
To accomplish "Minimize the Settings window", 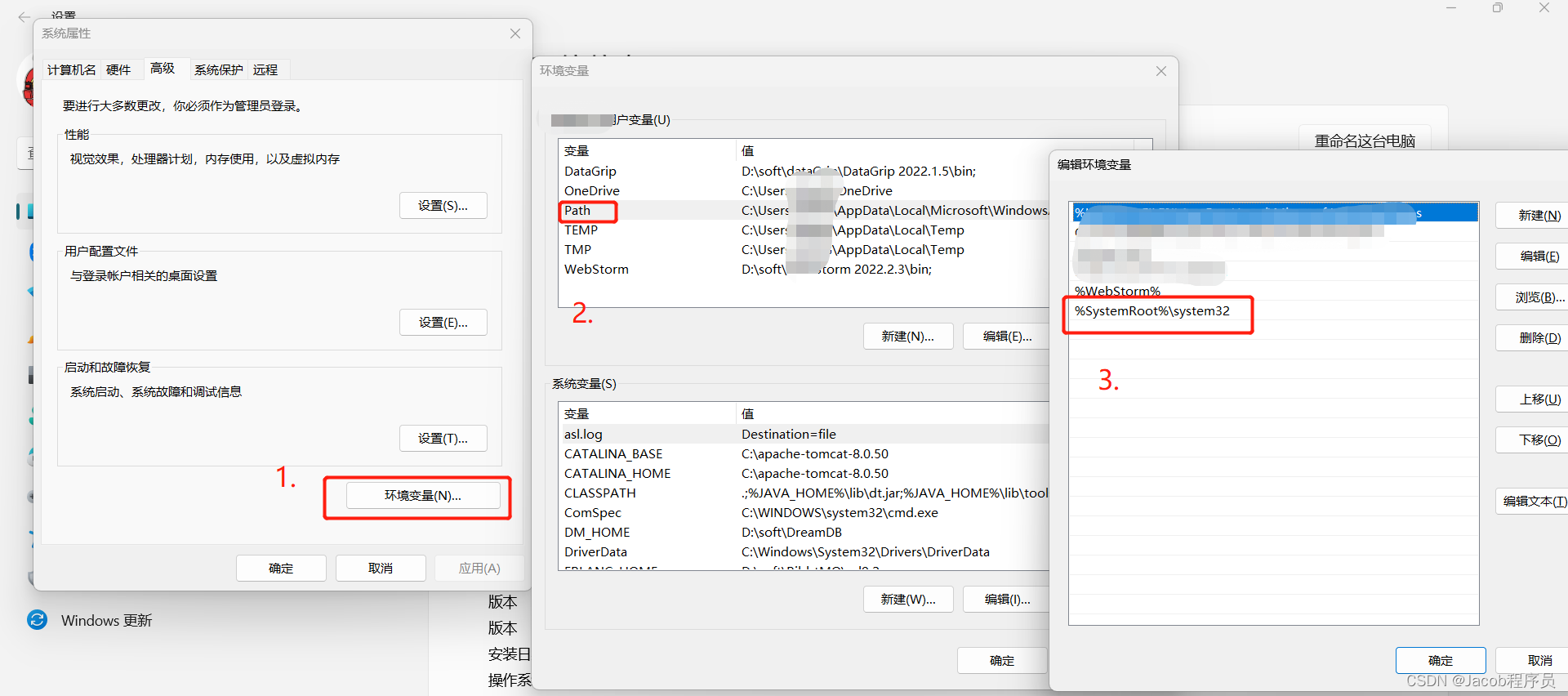I will (x=1451, y=8).
